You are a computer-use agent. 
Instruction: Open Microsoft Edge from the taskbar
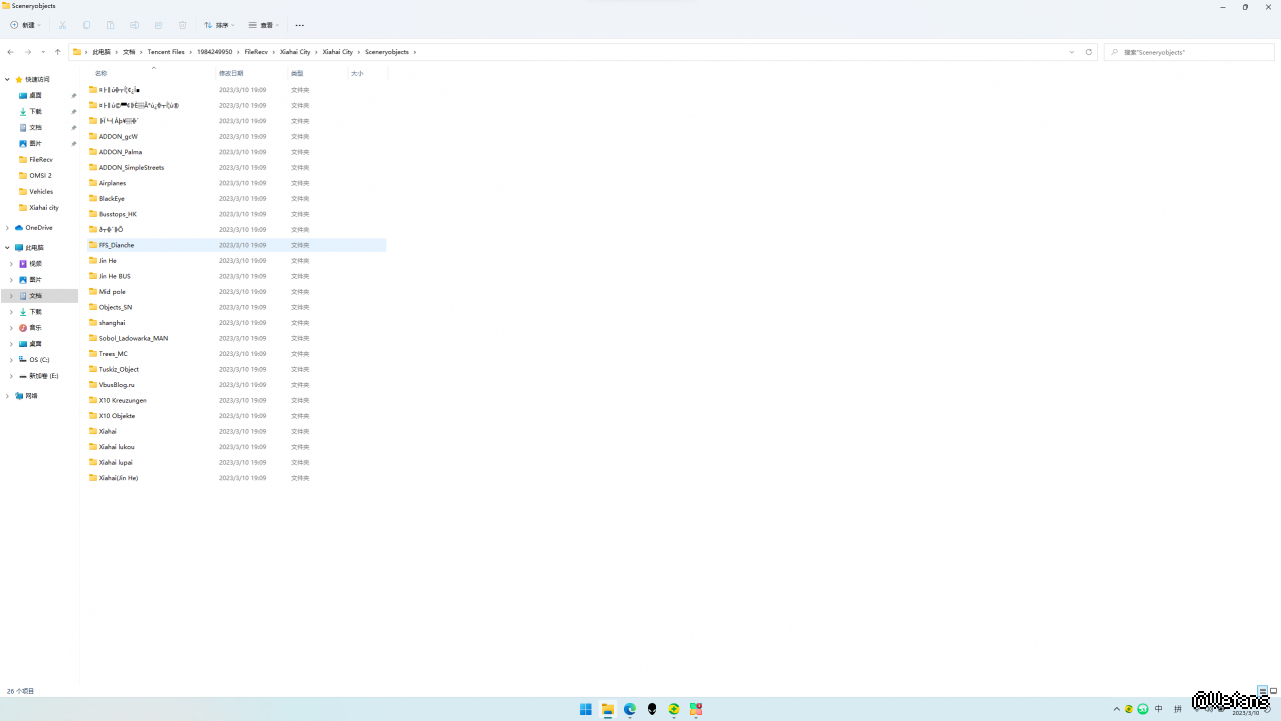pyautogui.click(x=630, y=709)
